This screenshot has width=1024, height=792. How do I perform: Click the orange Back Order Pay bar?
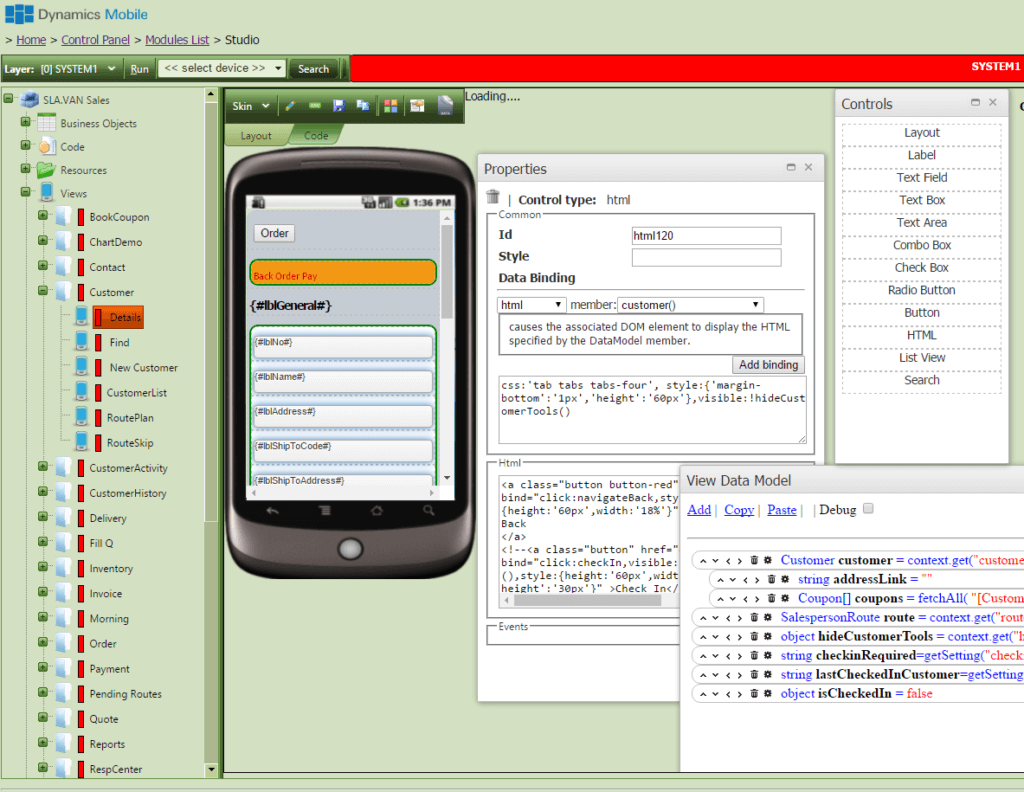[x=343, y=273]
